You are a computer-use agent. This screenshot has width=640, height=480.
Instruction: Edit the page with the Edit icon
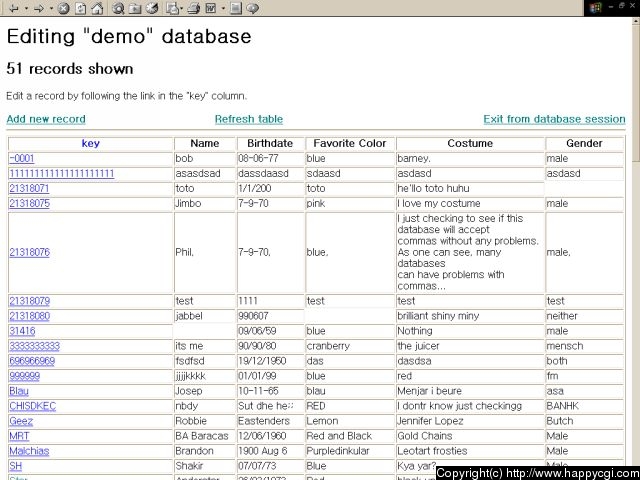pos(211,8)
